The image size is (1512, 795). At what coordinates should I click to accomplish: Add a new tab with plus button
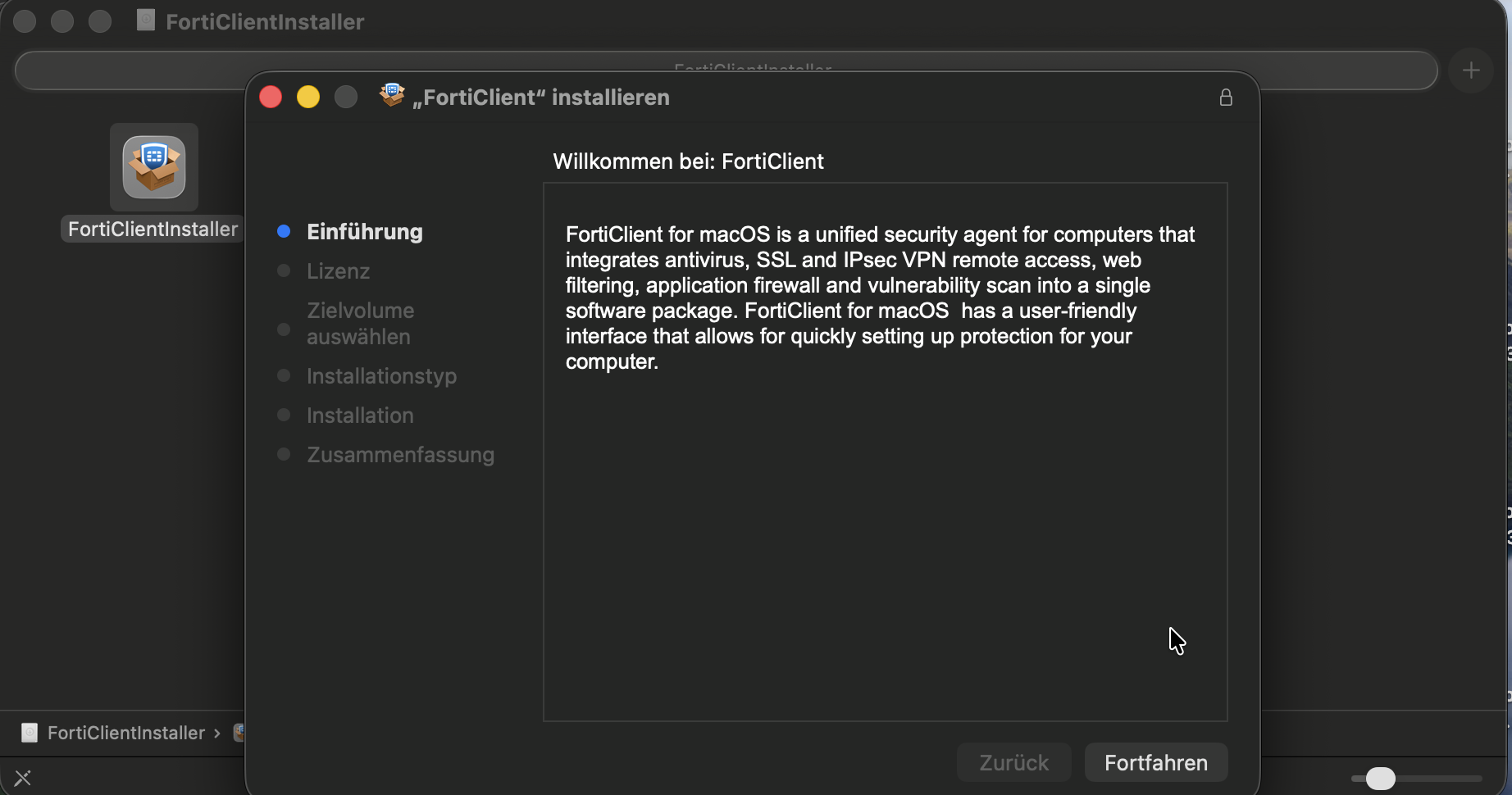click(1471, 70)
